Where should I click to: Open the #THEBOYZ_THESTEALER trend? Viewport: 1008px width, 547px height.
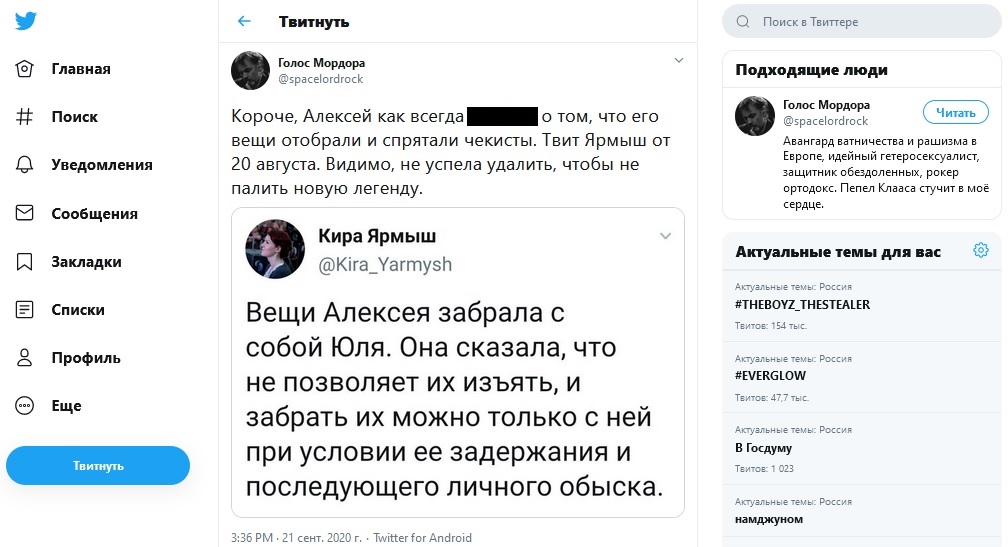(x=802, y=304)
